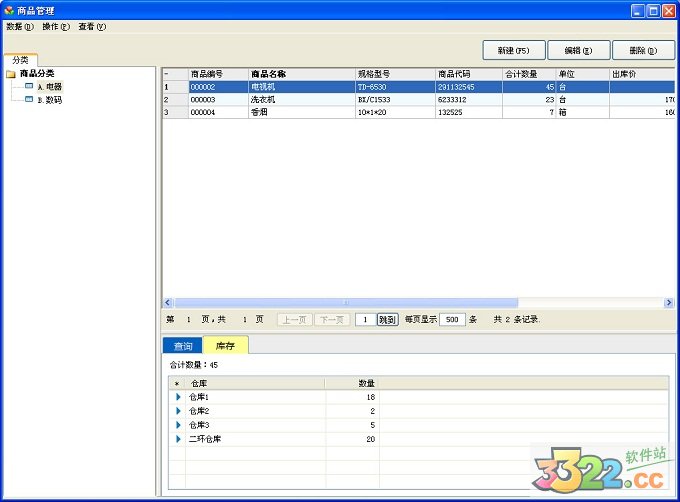The height and width of the screenshot is (502, 680).
Task: Select the 二环仓库 warehouse name
Action: pyautogui.click(x=205, y=439)
